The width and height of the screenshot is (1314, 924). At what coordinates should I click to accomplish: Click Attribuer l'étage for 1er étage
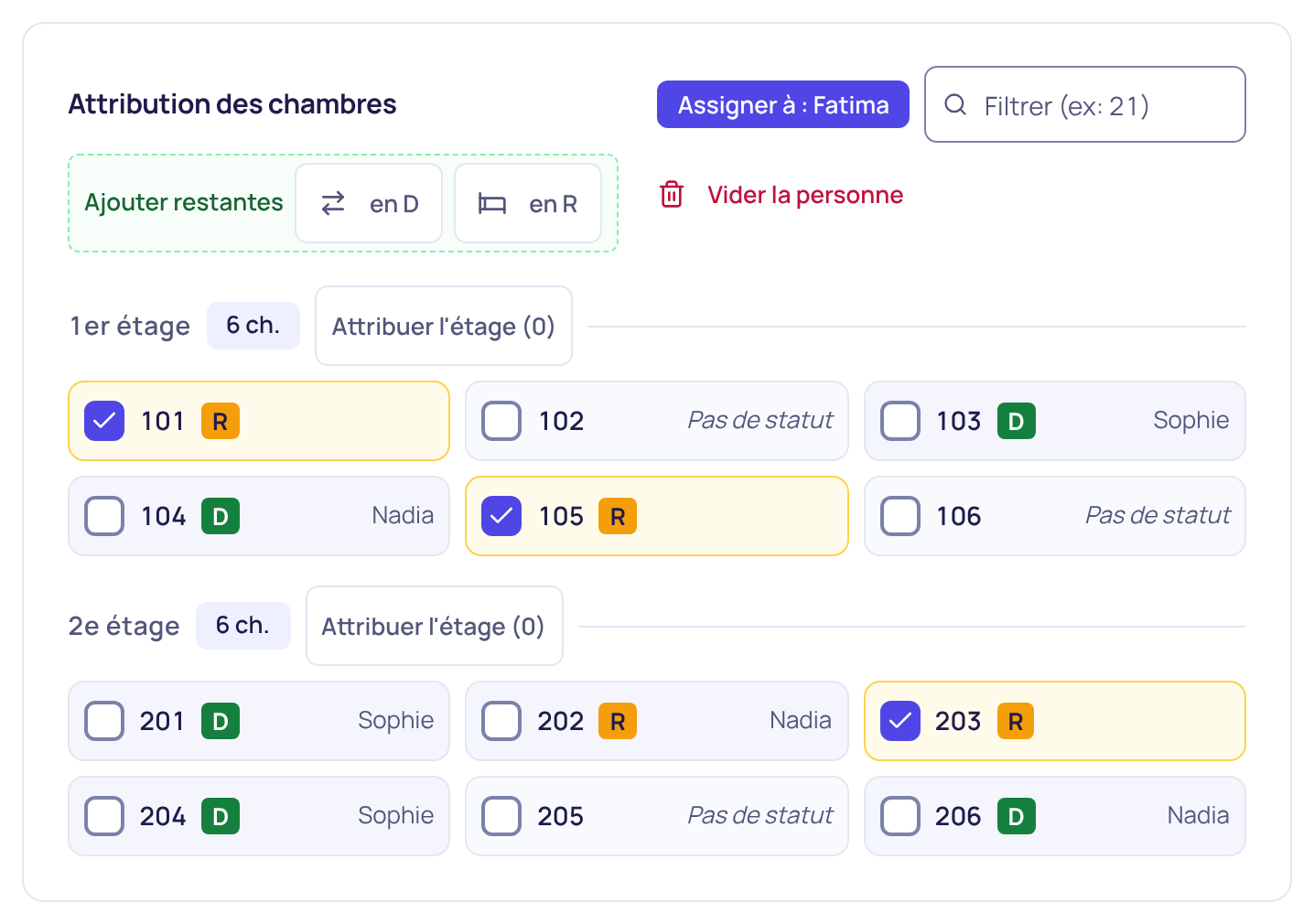444,326
